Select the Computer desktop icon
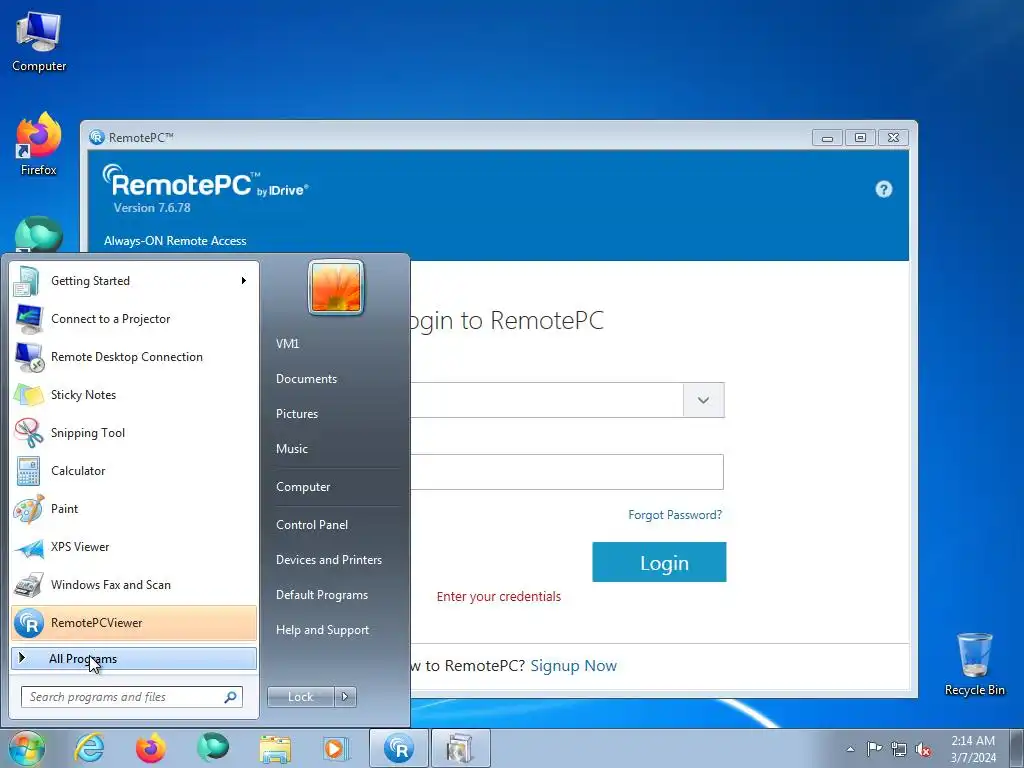Screen dimensions: 1024x768 coord(39,42)
